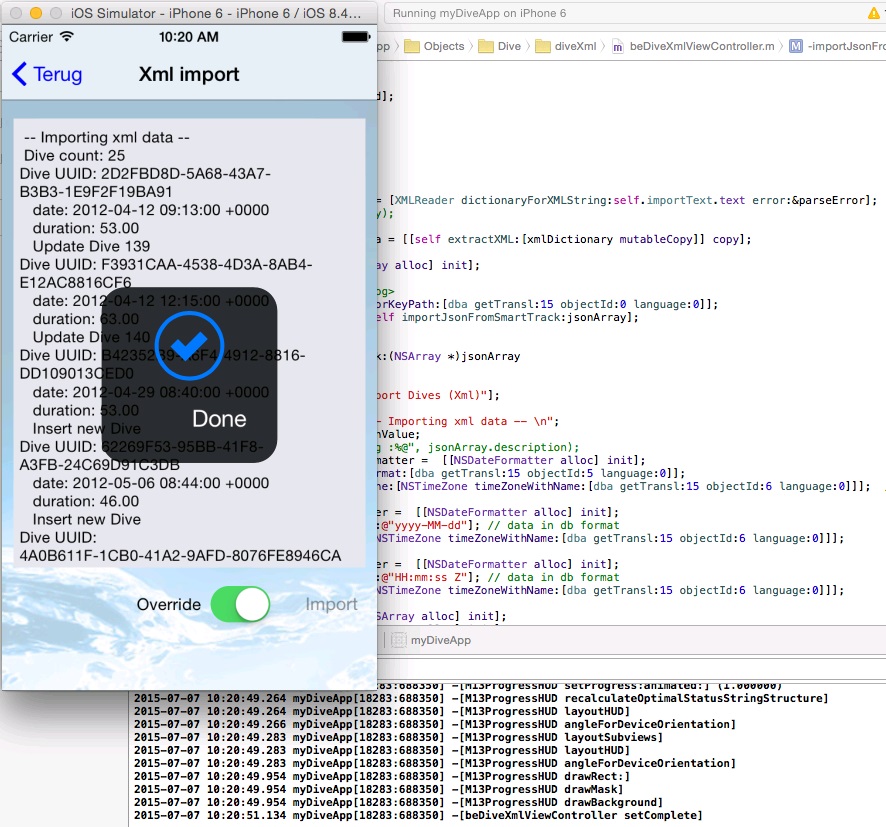This screenshot has width=886, height=827.
Task: Tap the Wi-Fi icon in status bar
Action: [67, 37]
